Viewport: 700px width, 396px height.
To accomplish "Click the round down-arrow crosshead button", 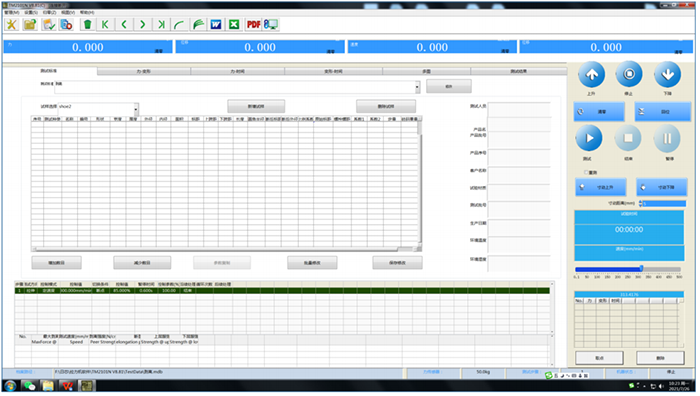I will [x=667, y=75].
